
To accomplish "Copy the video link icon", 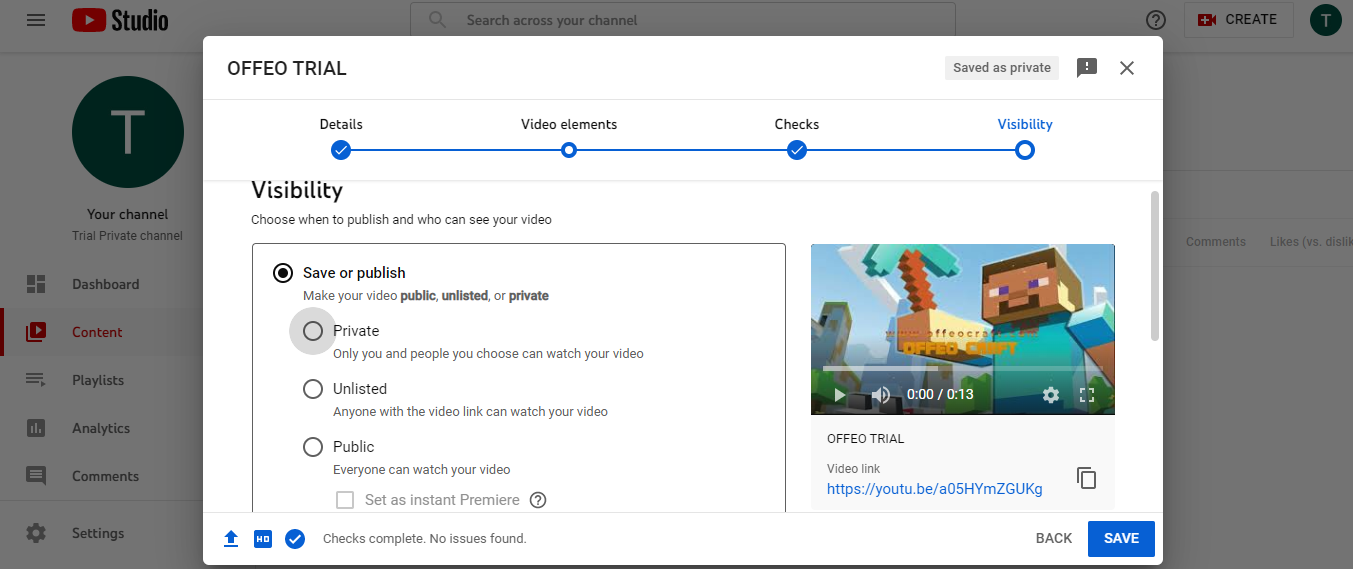I will 1087,478.
